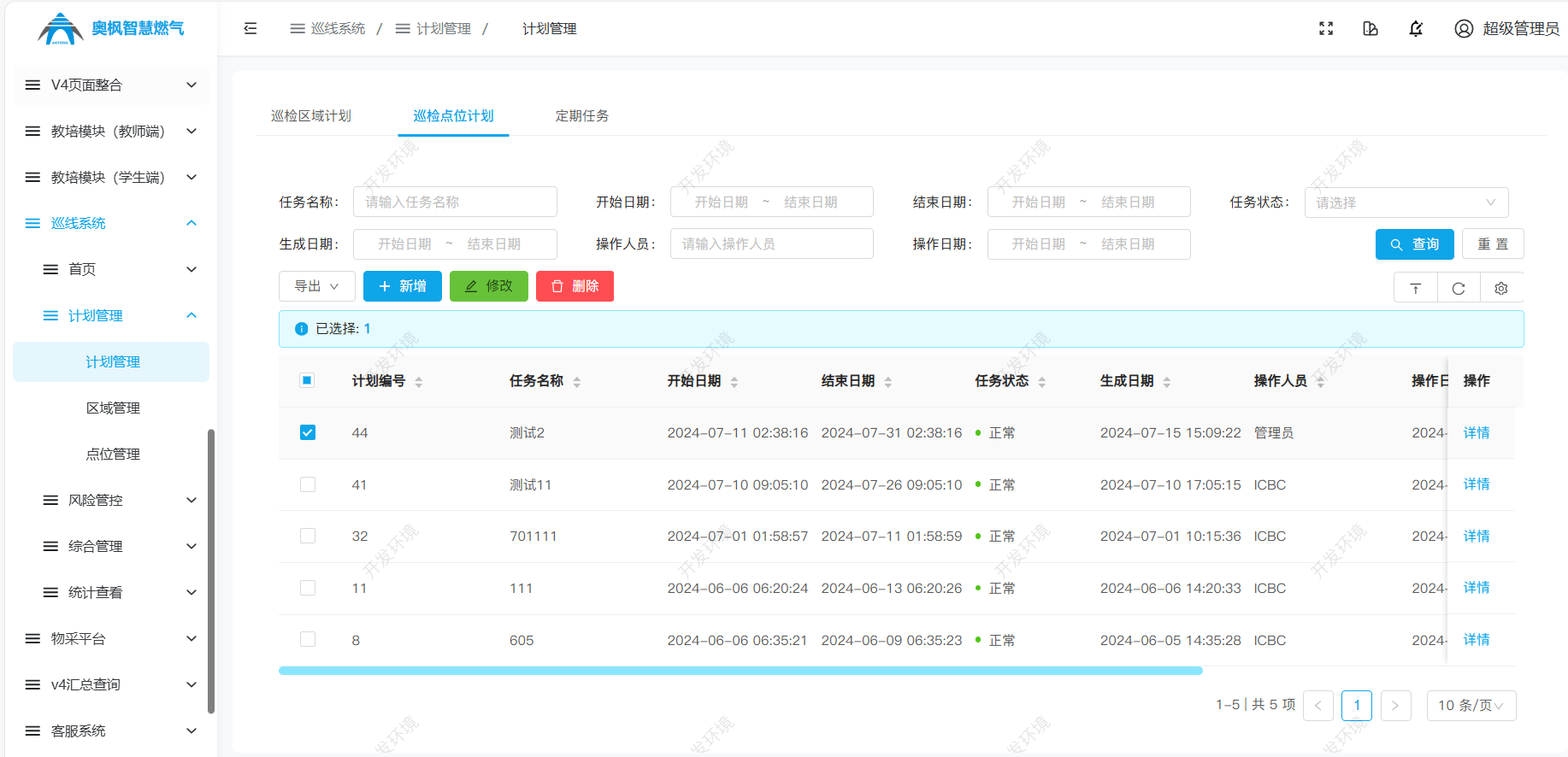Click the 计划管理 breadcrumb menu icon
The height and width of the screenshot is (757, 1568).
(x=403, y=28)
